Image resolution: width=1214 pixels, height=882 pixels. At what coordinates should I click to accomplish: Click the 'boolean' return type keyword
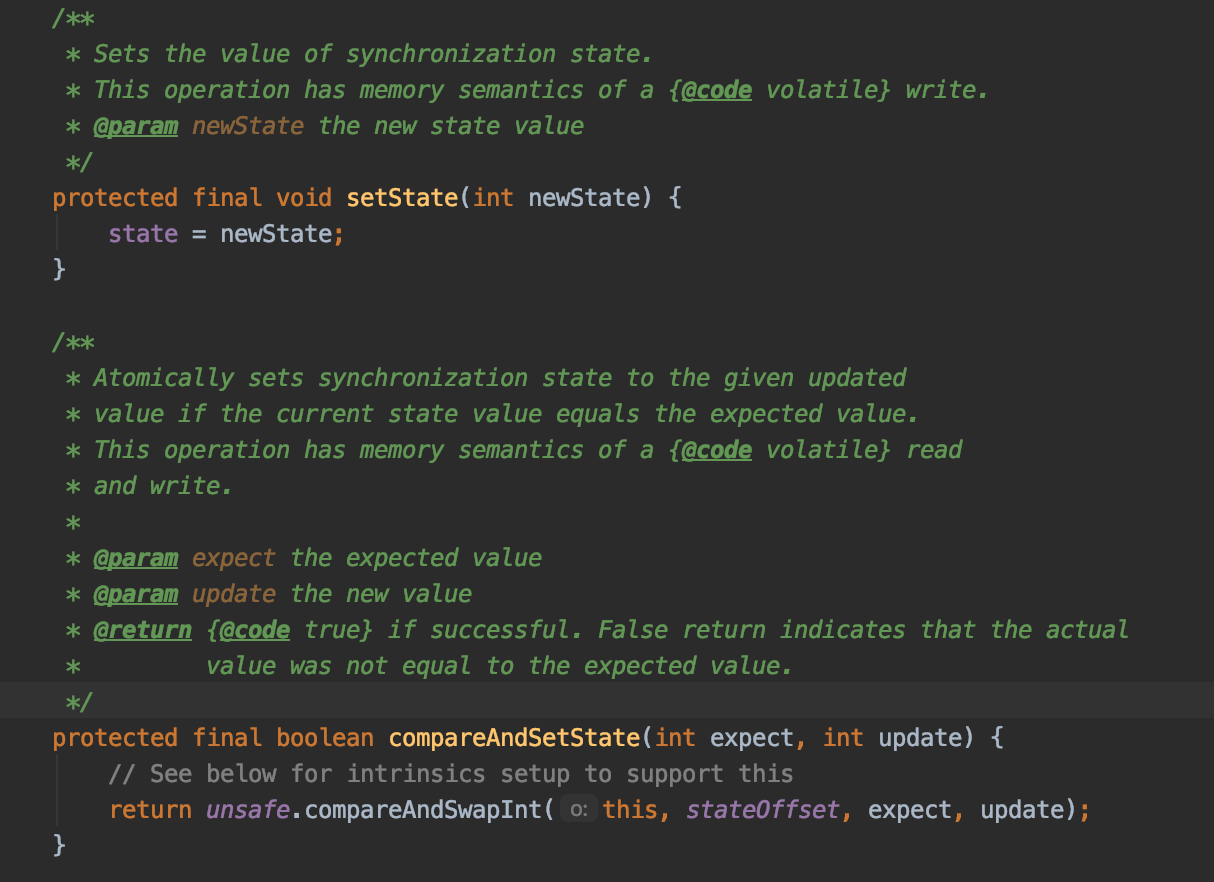click(x=325, y=738)
